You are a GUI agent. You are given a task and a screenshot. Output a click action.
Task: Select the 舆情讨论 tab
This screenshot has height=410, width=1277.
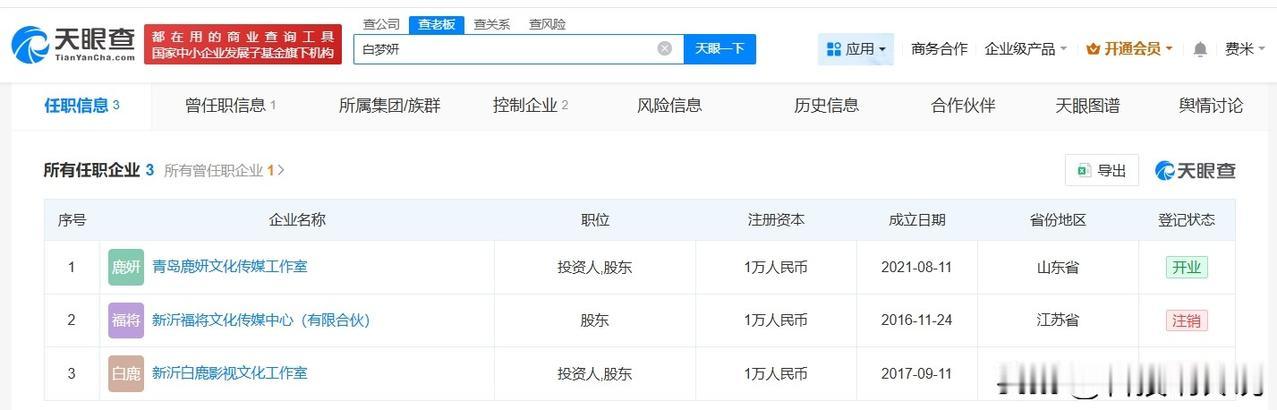pyautogui.click(x=1211, y=105)
